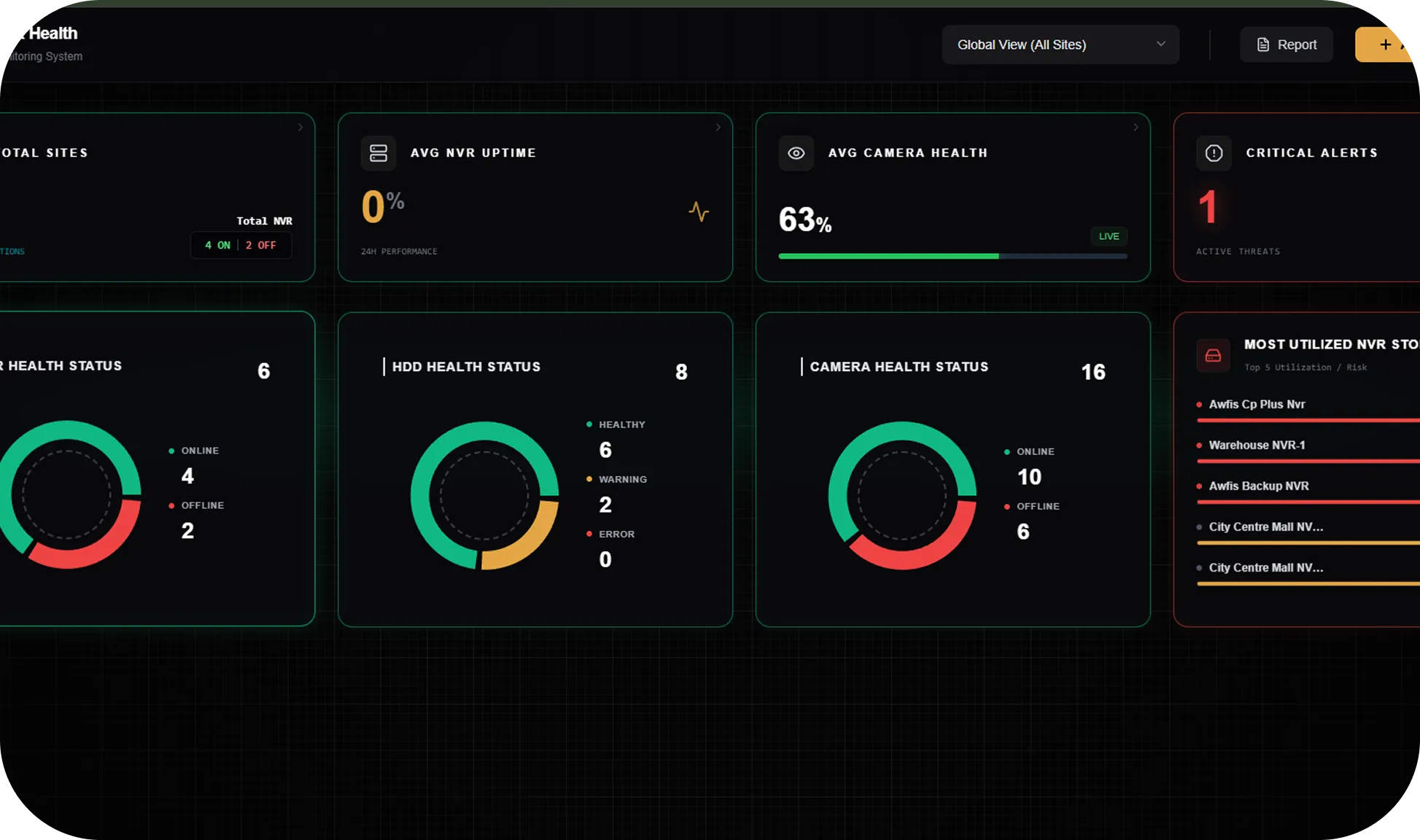
Task: Open the Awfis Cp Plus Nvr entry
Action: coord(1256,404)
